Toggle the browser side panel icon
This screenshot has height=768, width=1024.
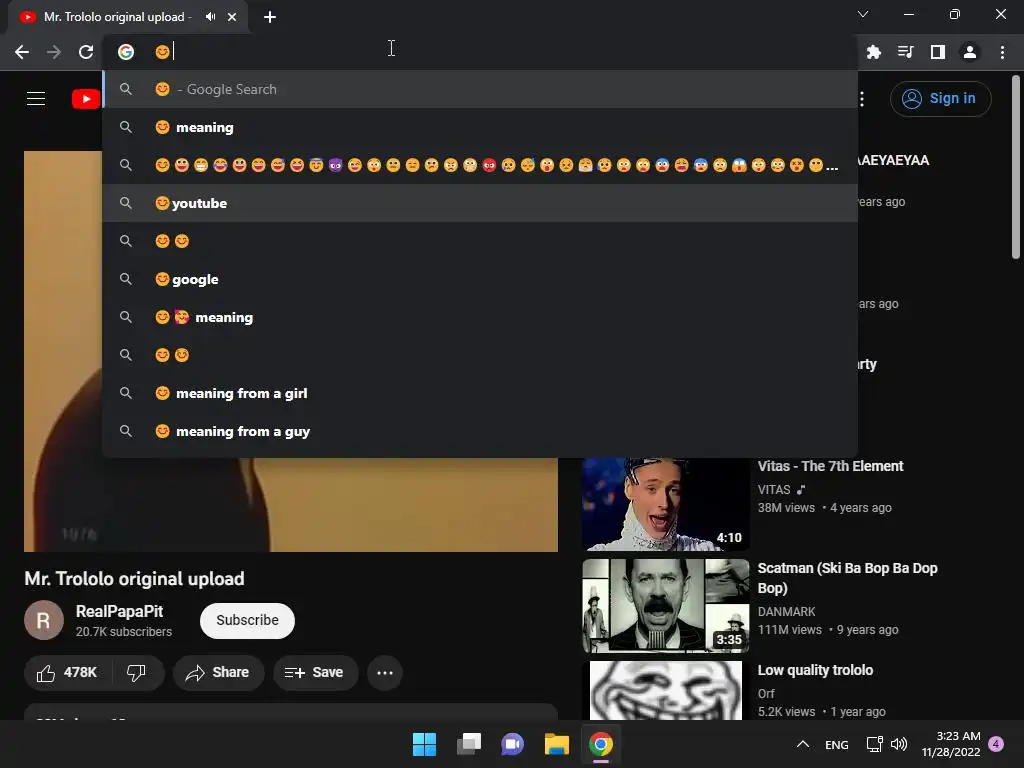938,52
